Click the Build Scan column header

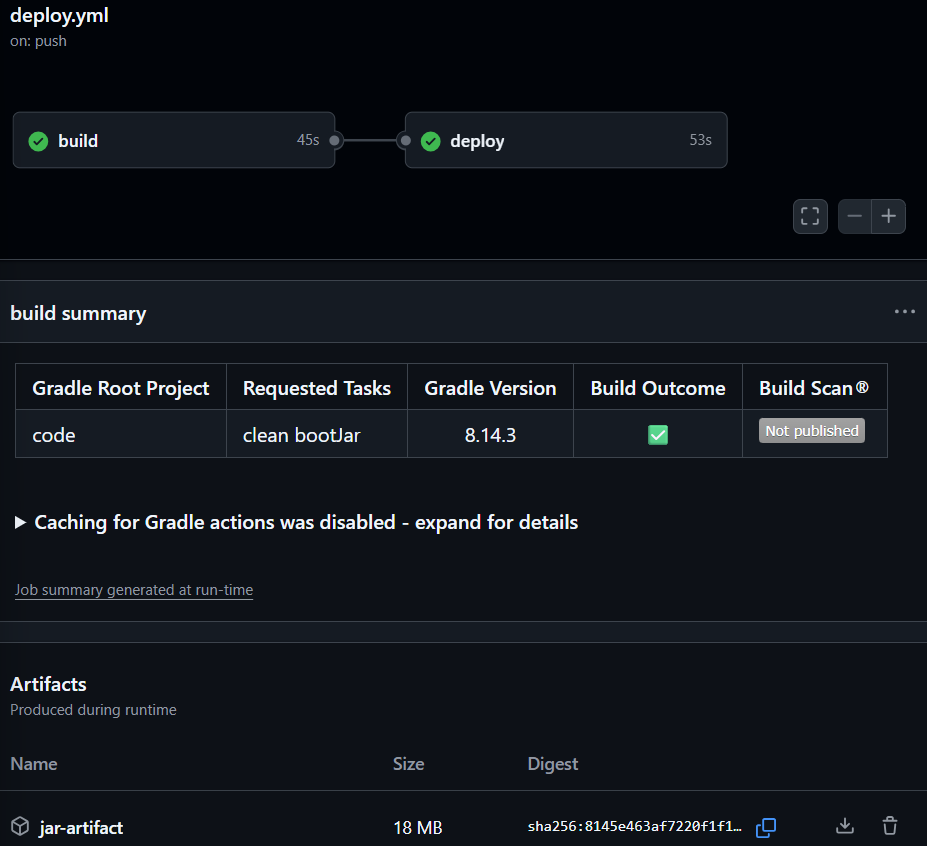click(814, 388)
